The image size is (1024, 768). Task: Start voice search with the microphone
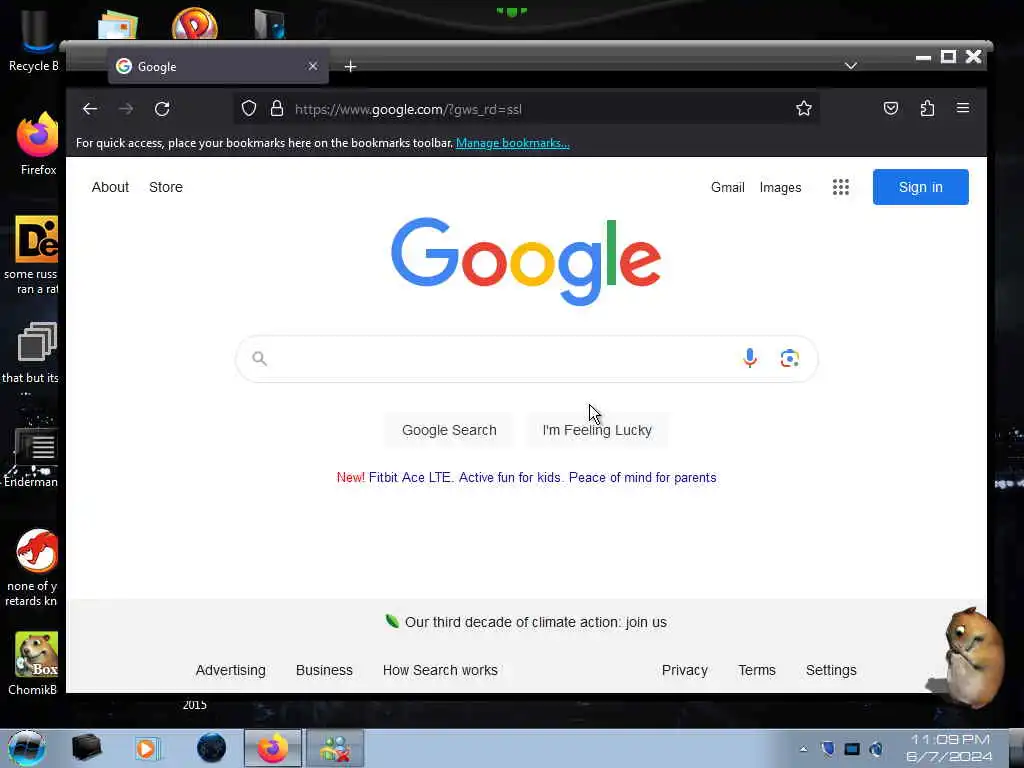pyautogui.click(x=750, y=358)
